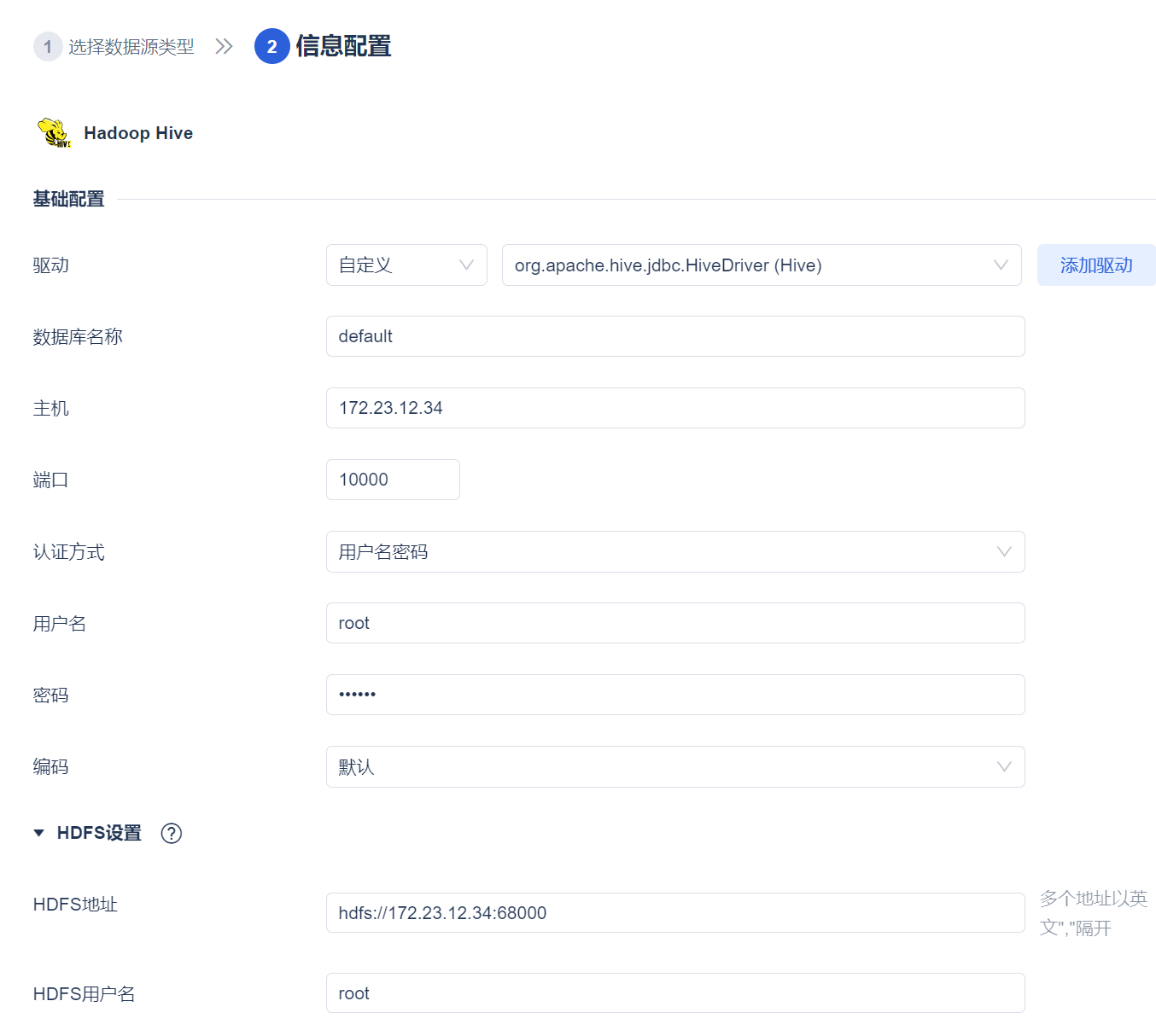
Task: Click the Hadoop Hive logo icon
Action: pos(54,133)
